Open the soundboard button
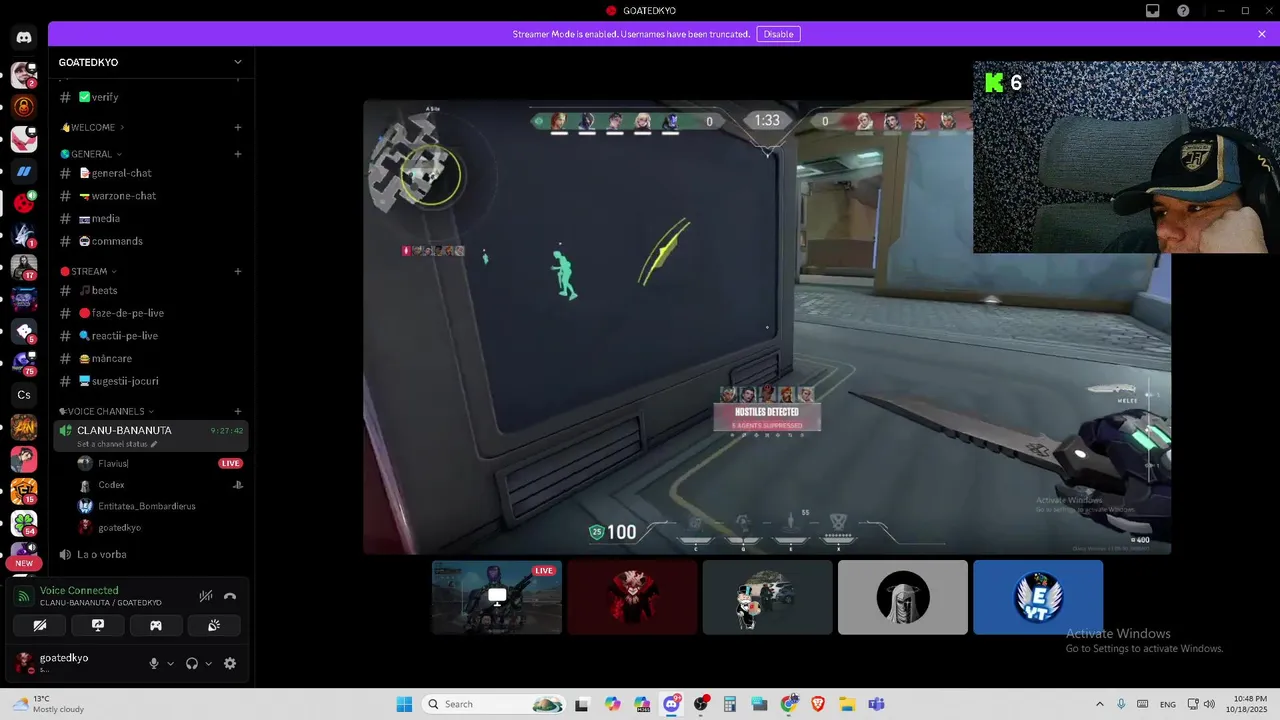The width and height of the screenshot is (1280, 720). (x=214, y=625)
